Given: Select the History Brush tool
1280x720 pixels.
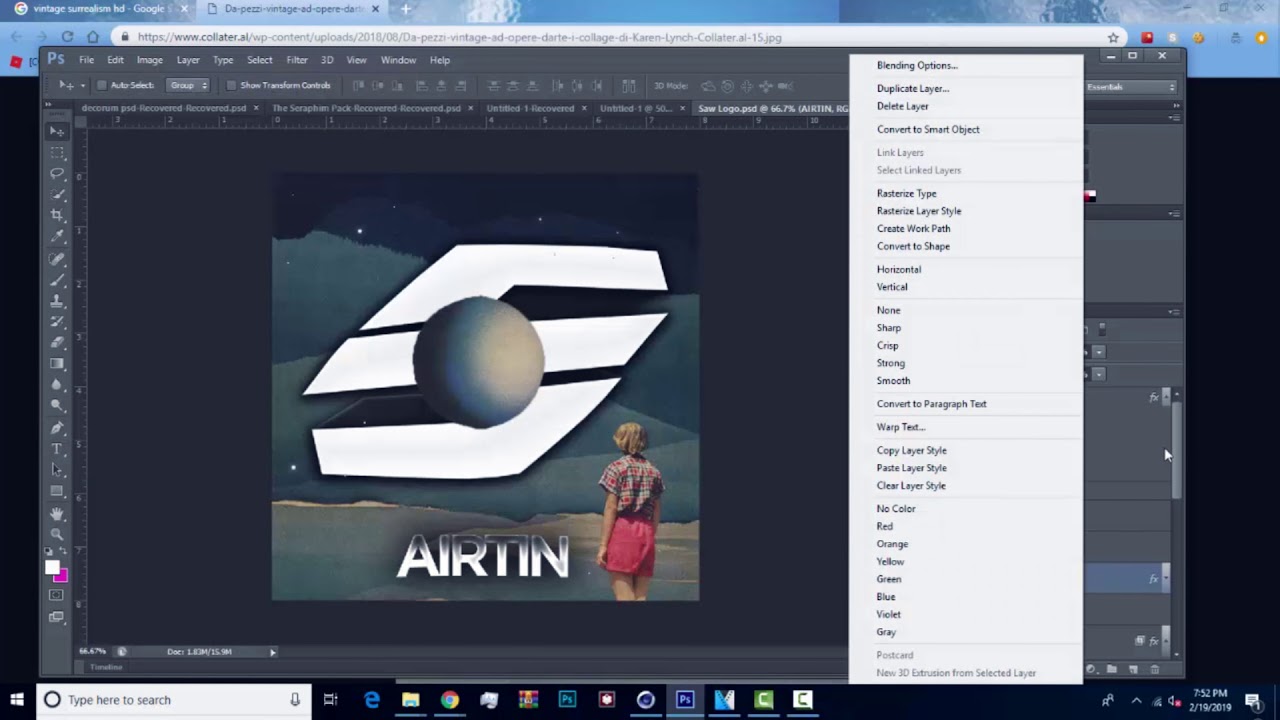Looking at the screenshot, I should tap(57, 321).
